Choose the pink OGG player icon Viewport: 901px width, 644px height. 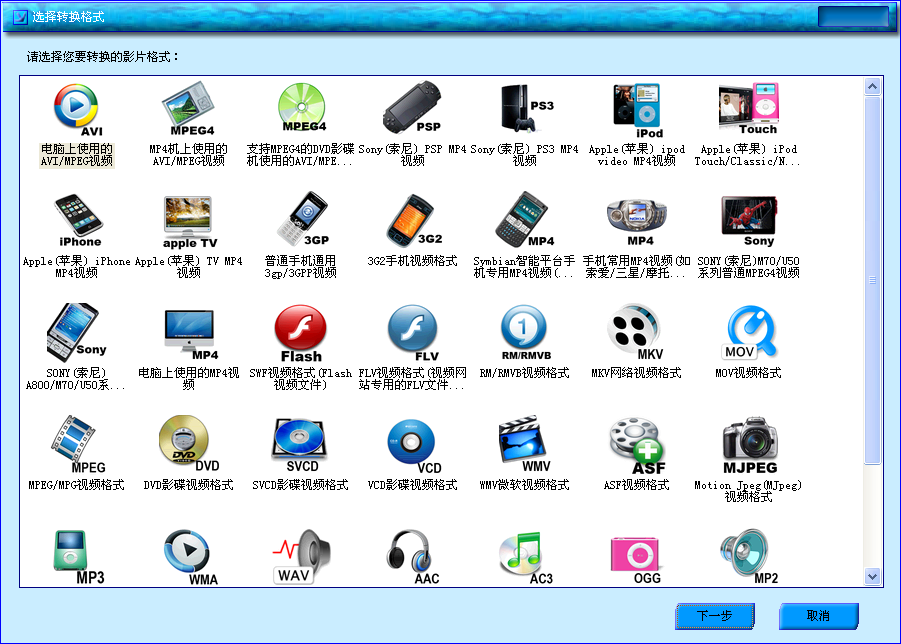click(635, 560)
